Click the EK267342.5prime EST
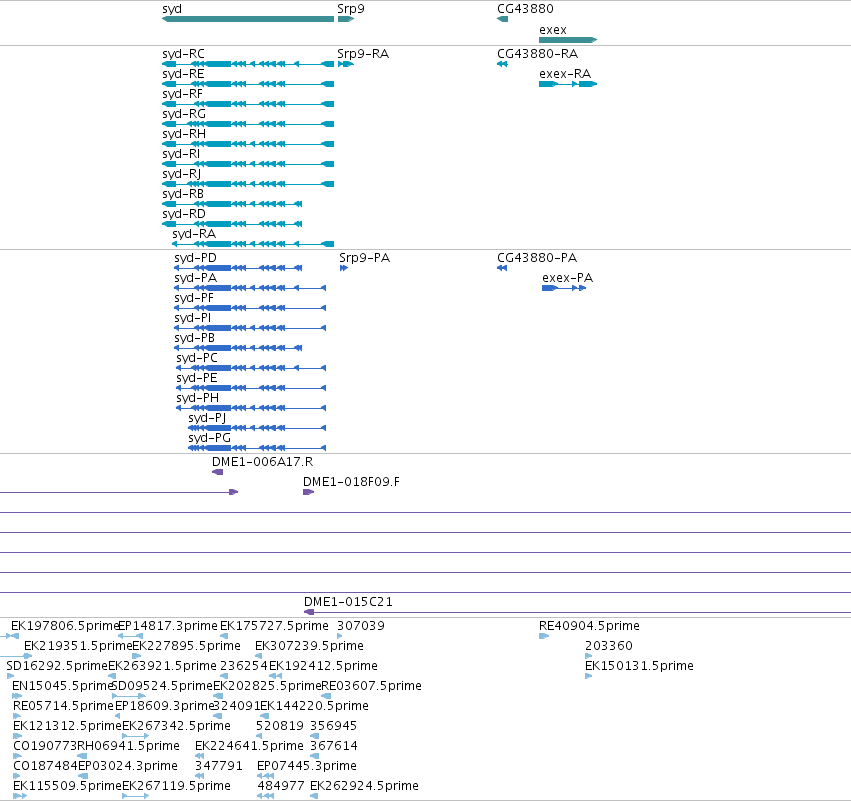 [135, 736]
